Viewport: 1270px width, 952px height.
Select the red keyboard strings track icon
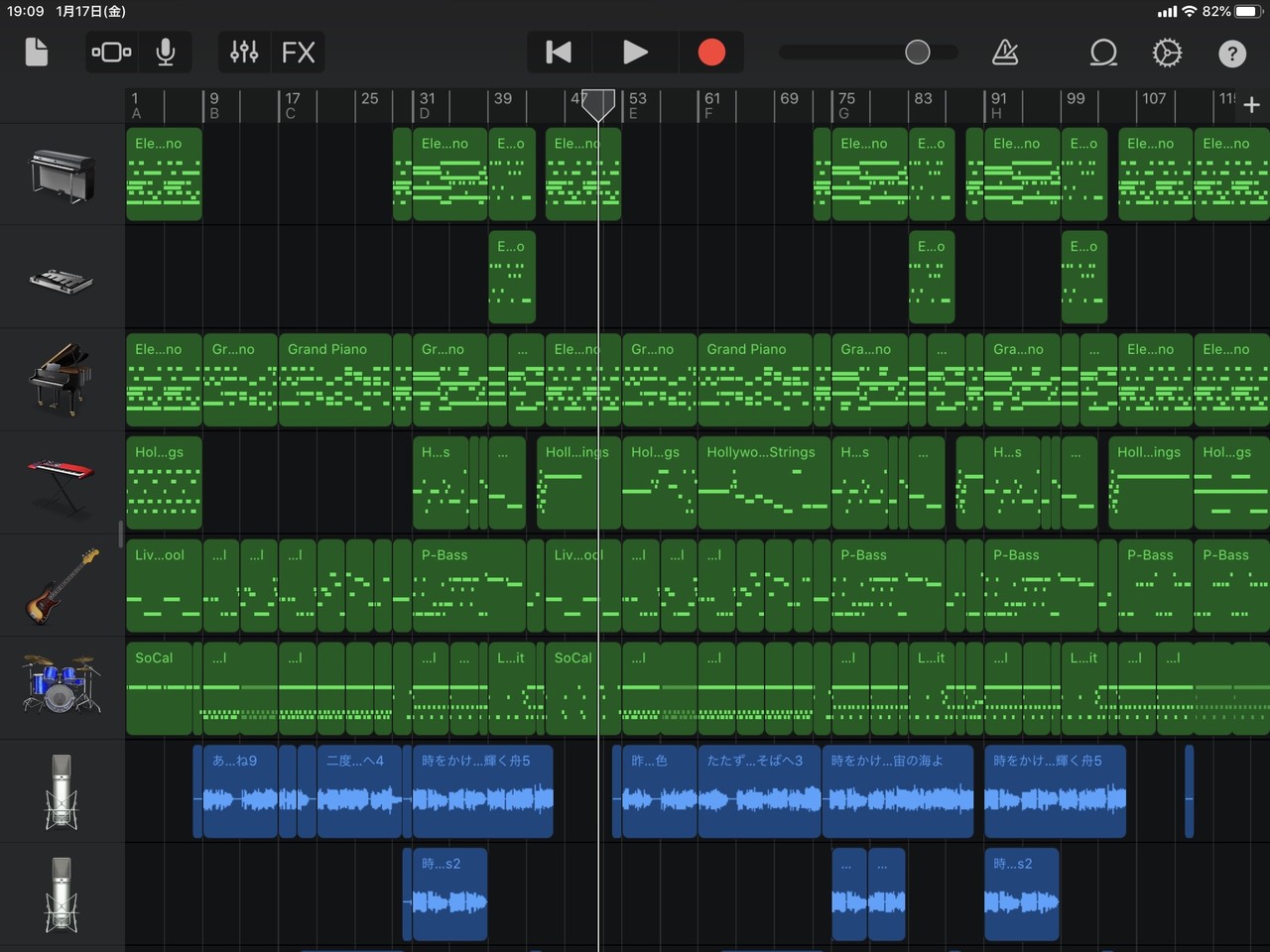click(x=62, y=485)
